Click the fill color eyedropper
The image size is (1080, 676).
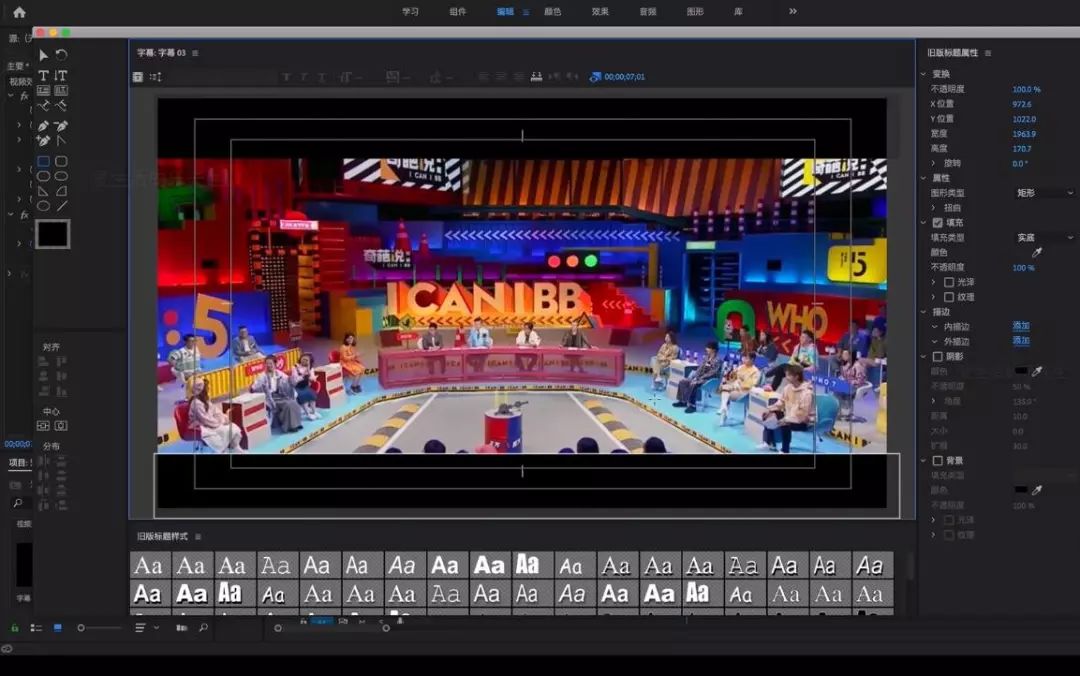(x=1037, y=253)
